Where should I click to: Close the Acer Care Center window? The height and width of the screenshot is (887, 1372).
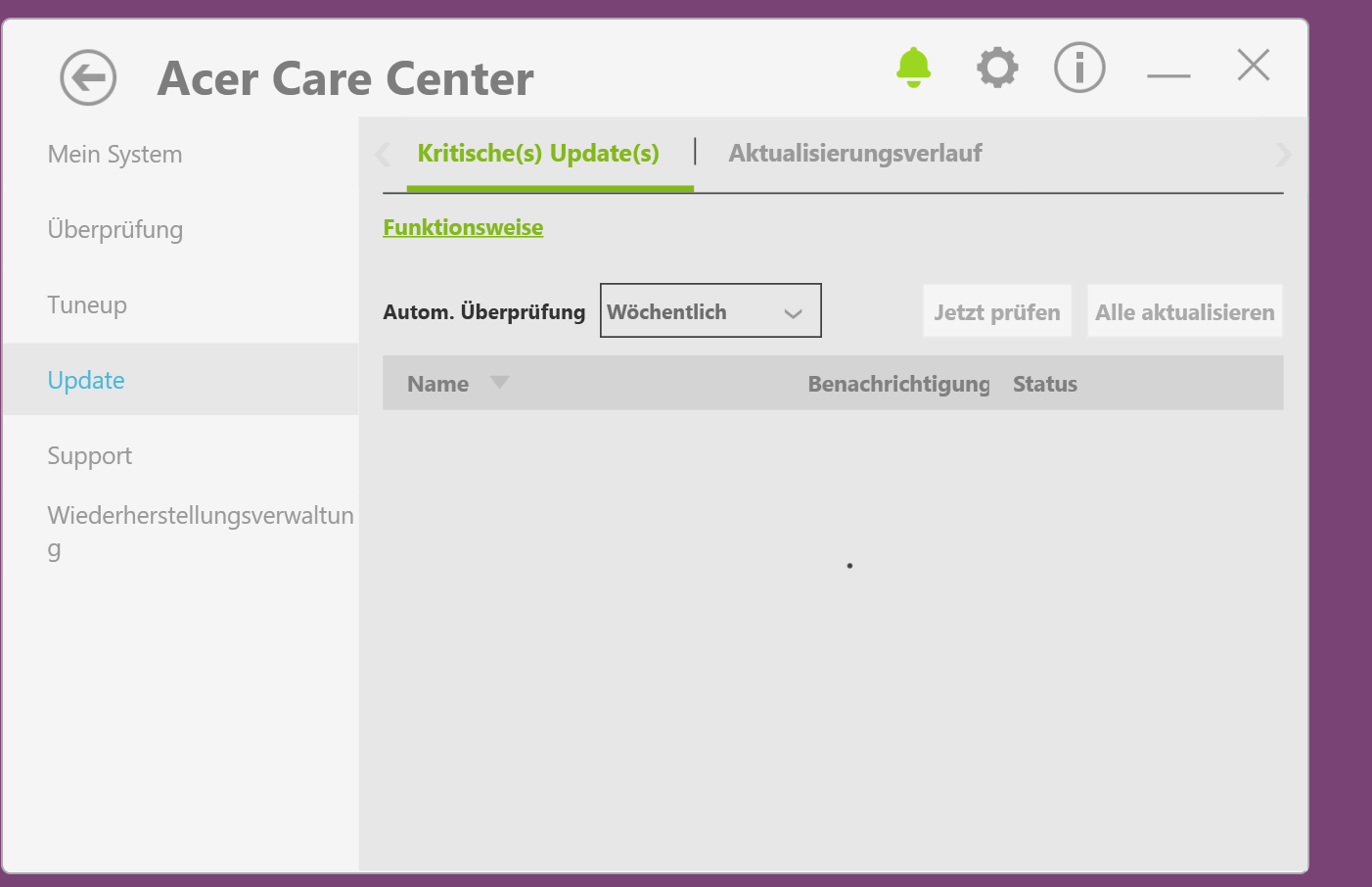coord(1254,66)
